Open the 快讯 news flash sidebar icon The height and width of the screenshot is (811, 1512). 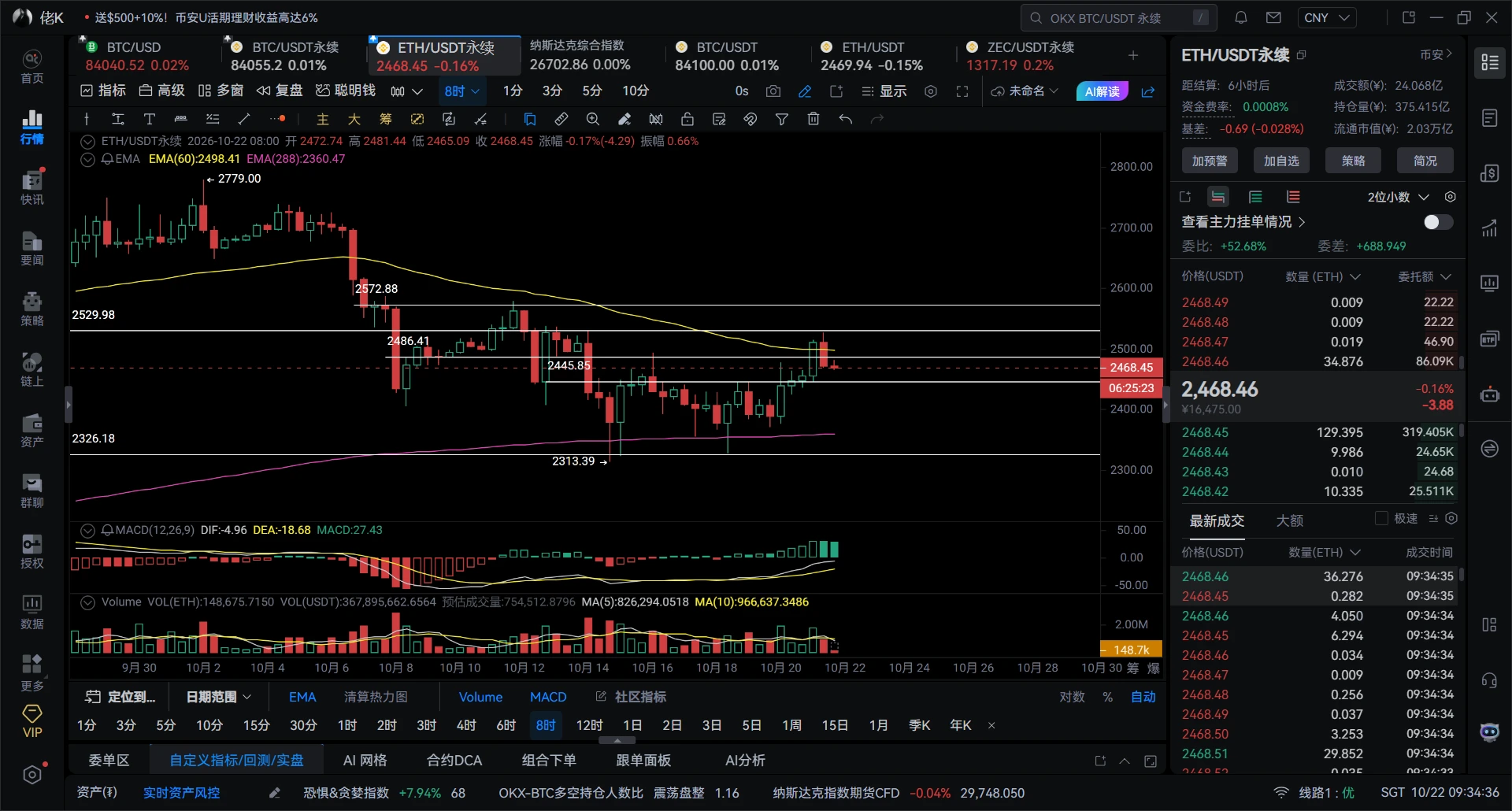pos(31,187)
